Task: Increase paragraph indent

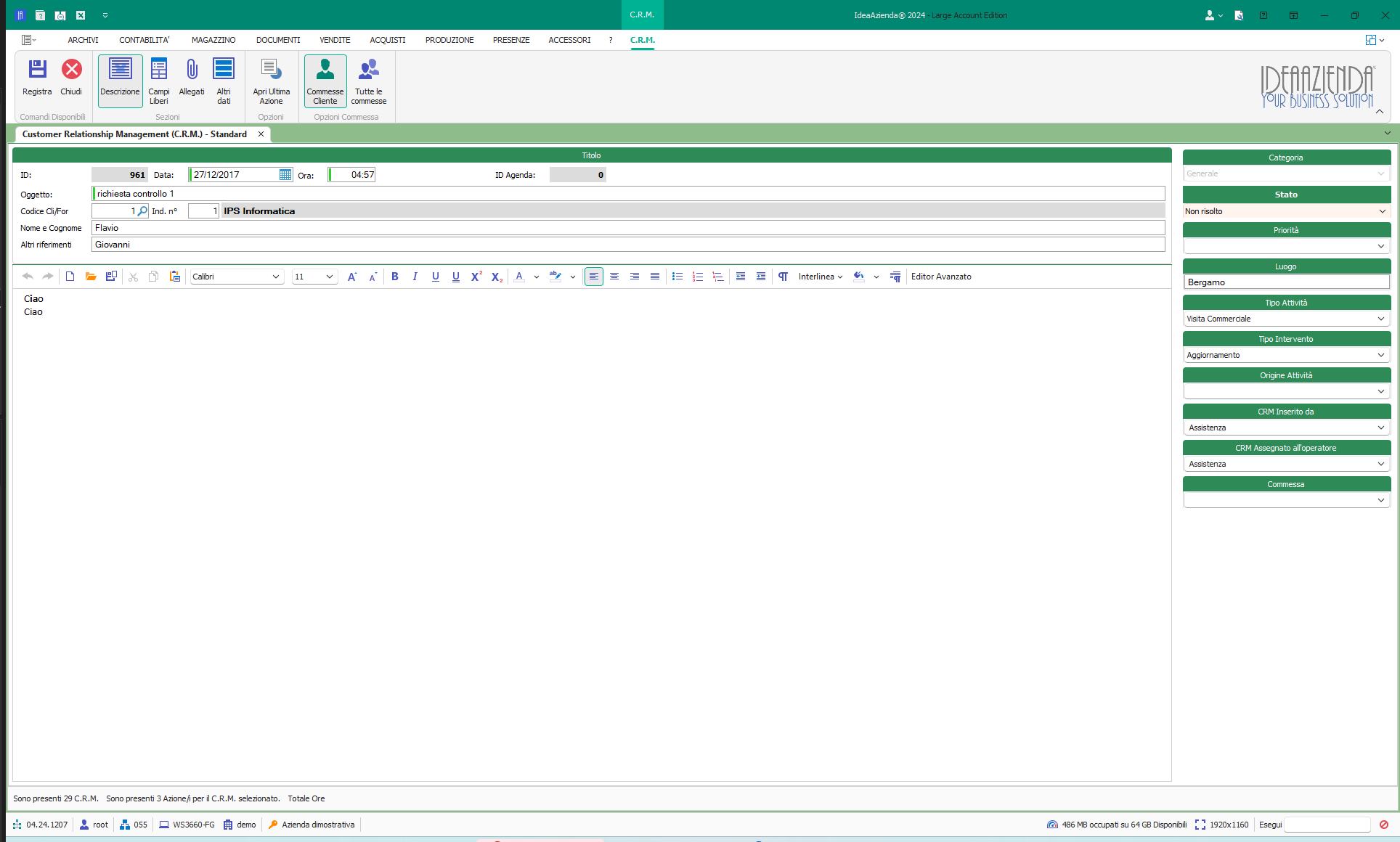Action: pos(761,277)
